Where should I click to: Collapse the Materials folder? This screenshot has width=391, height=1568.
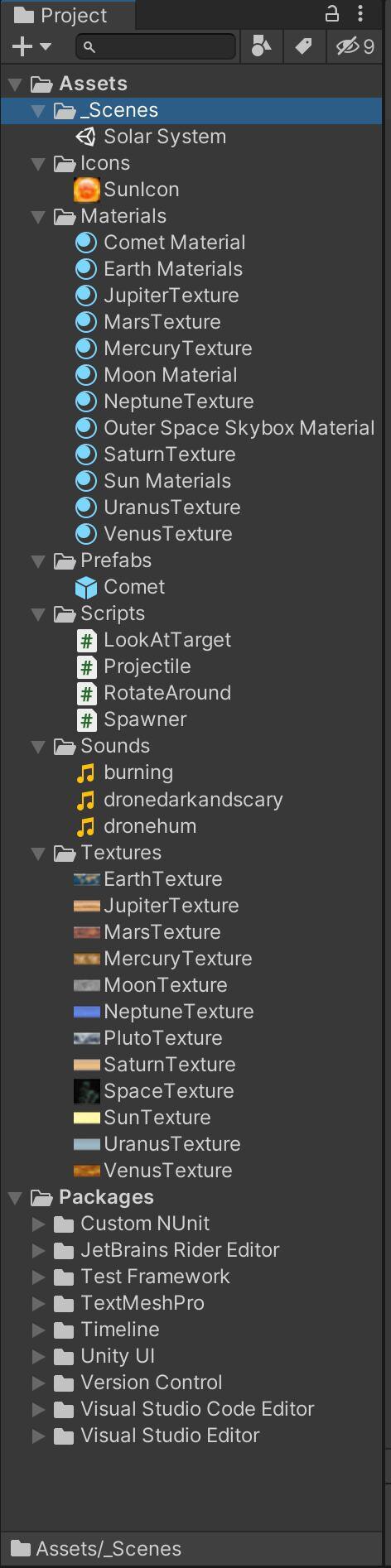tap(38, 217)
